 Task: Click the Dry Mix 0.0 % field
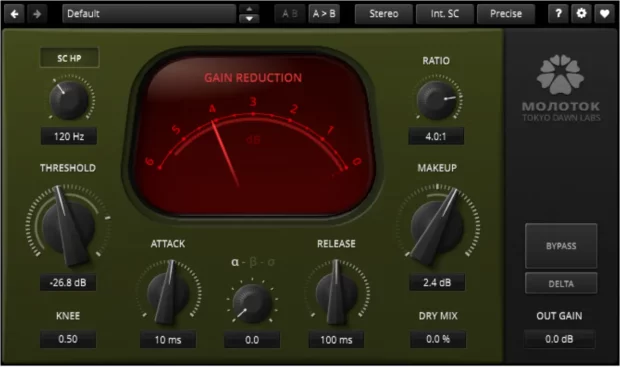438,339
